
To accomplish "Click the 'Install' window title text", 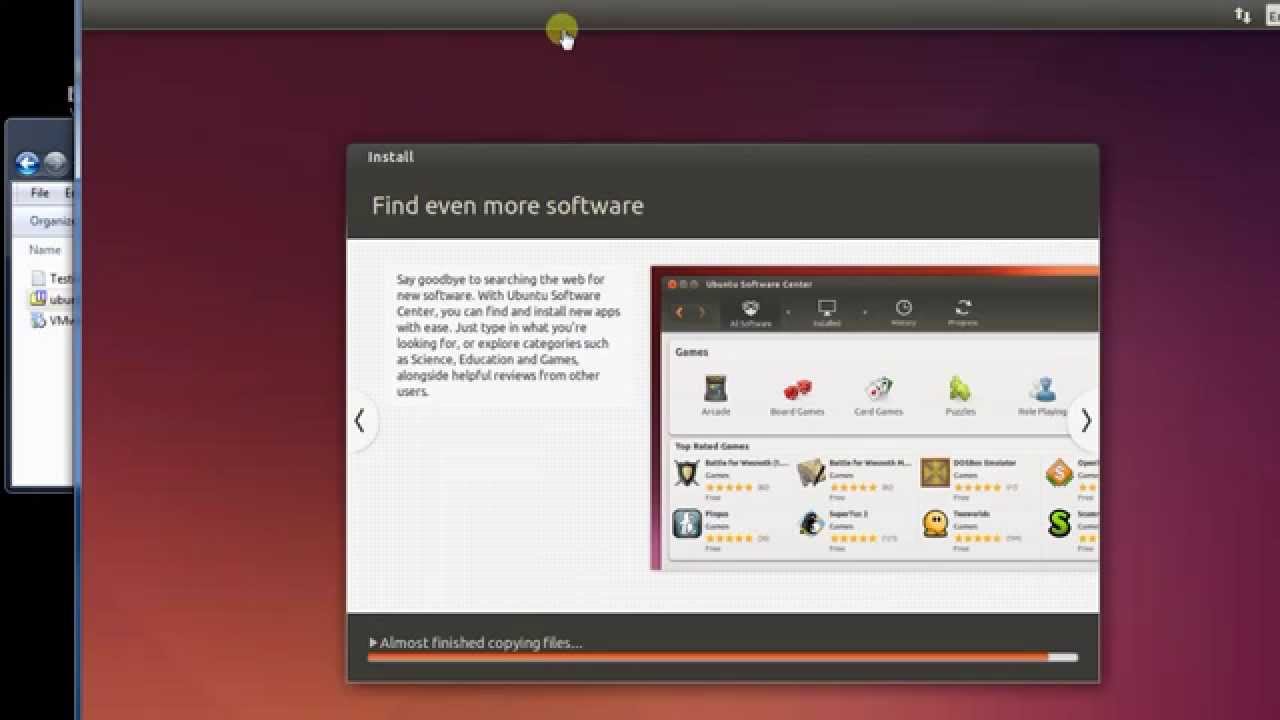I will (x=390, y=157).
